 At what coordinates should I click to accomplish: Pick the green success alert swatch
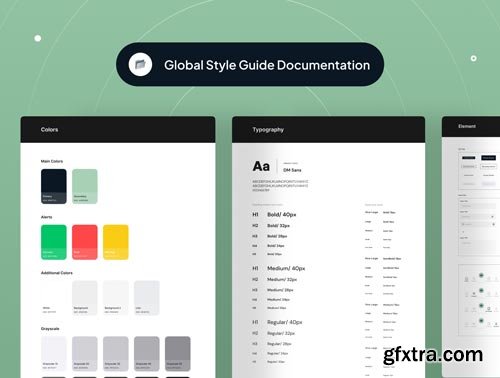click(x=54, y=242)
